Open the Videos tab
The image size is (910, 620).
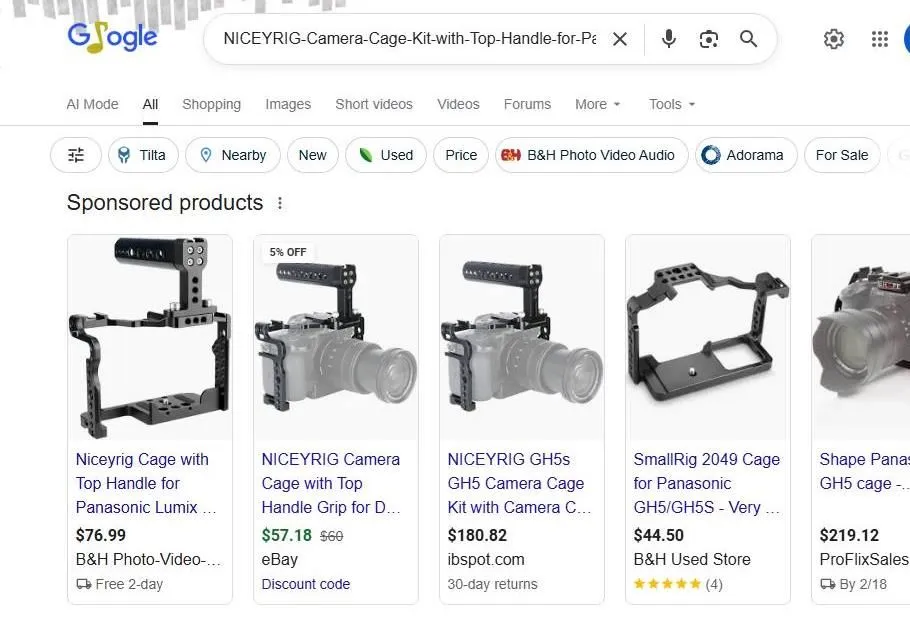point(458,104)
